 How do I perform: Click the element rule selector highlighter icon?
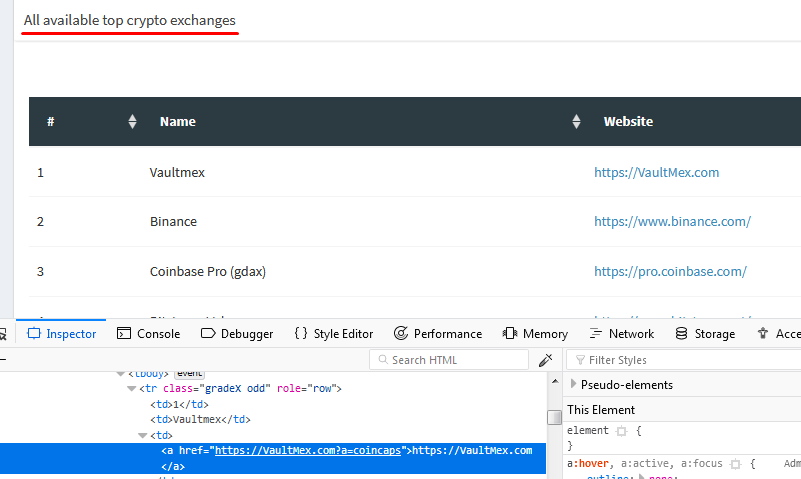pyautogui.click(x=622, y=431)
